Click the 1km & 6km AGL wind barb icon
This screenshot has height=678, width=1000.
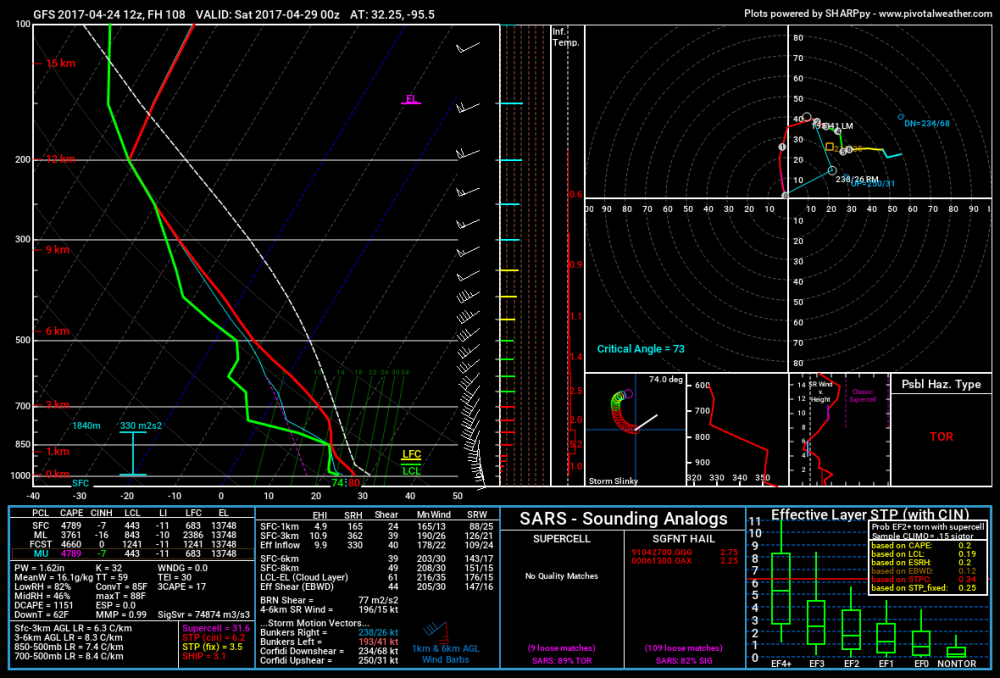point(436,630)
